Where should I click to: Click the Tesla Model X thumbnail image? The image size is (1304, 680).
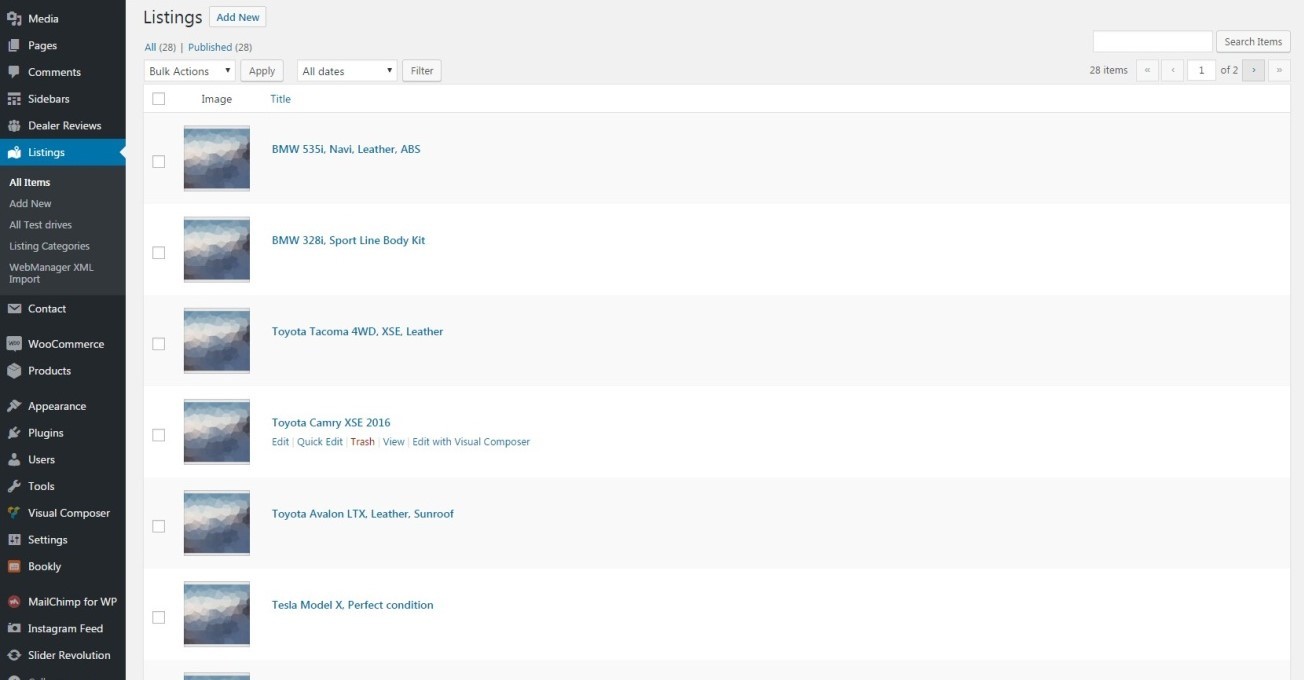217,614
